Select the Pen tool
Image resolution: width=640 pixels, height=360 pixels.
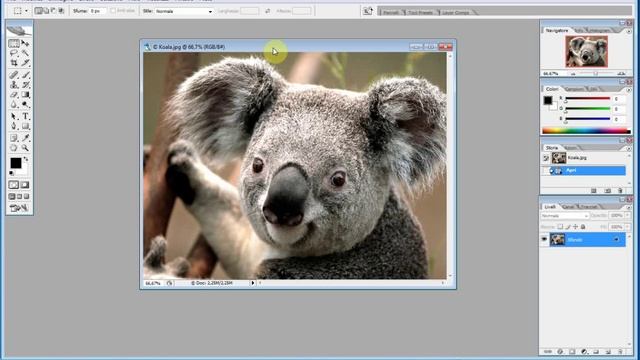(14, 127)
